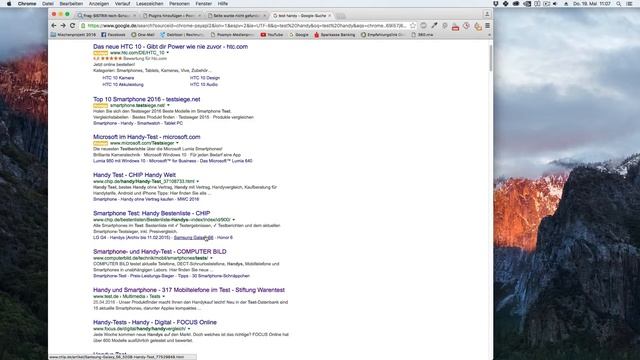Open the Samsung Galaxy S6 sitelink
Image resolution: width=640 pixels, height=360 pixels.
193,238
